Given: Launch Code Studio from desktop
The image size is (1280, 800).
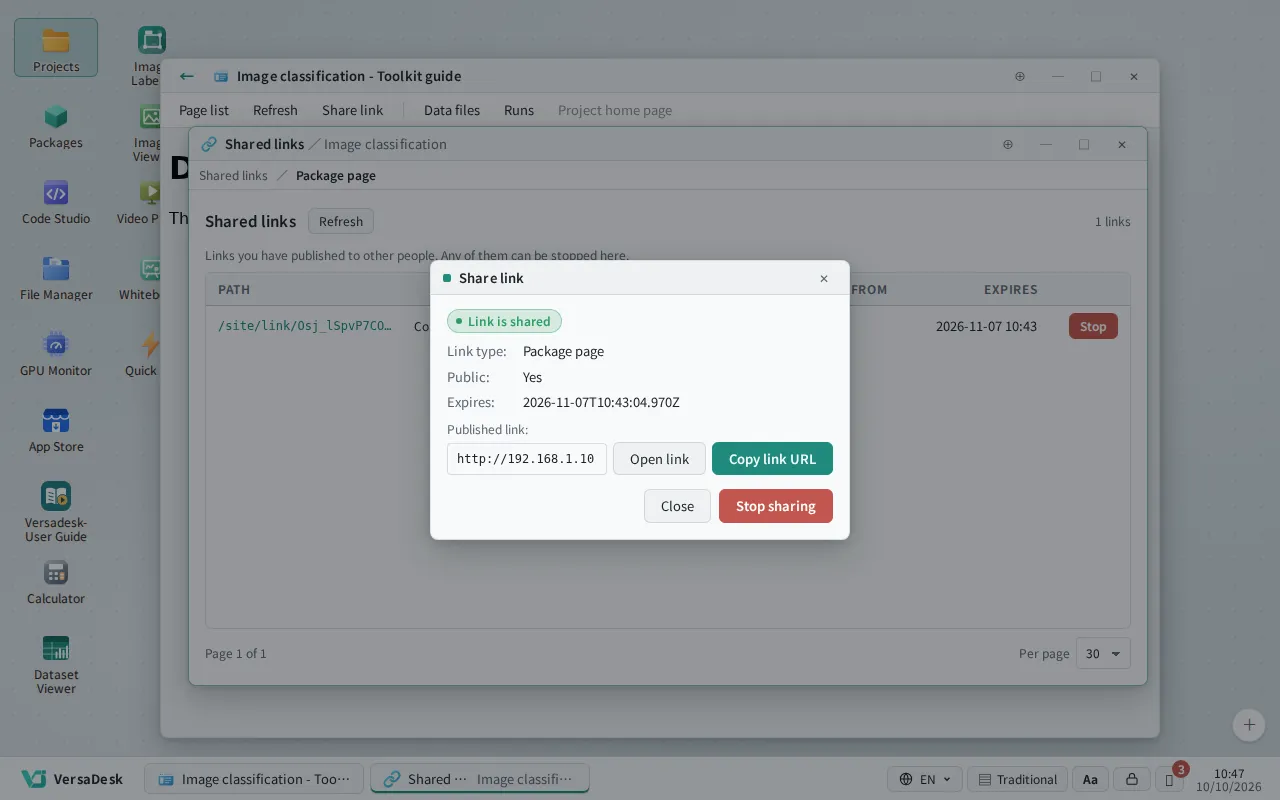Looking at the screenshot, I should tap(56, 200).
